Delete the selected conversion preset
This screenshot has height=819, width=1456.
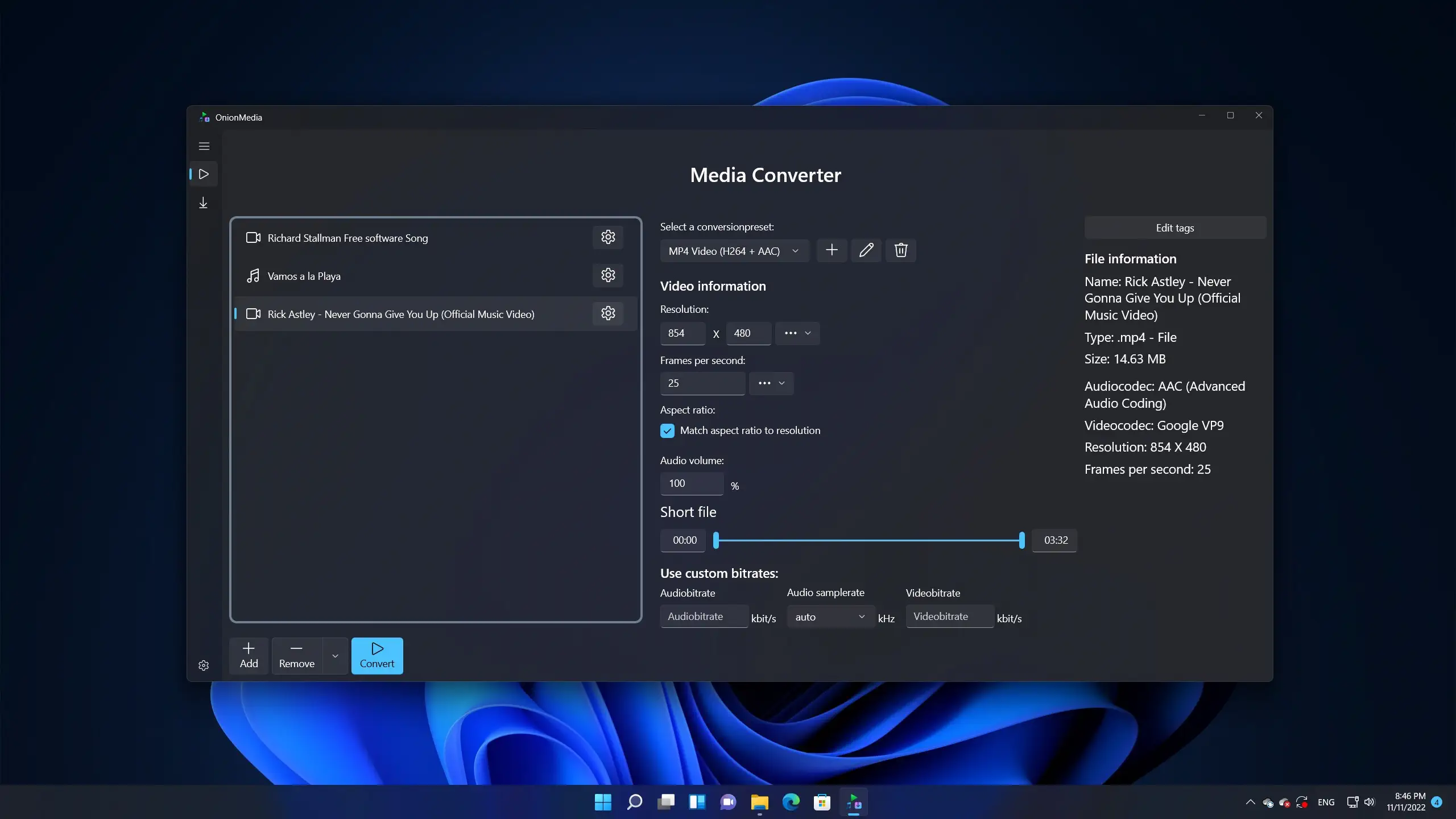pos(901,250)
